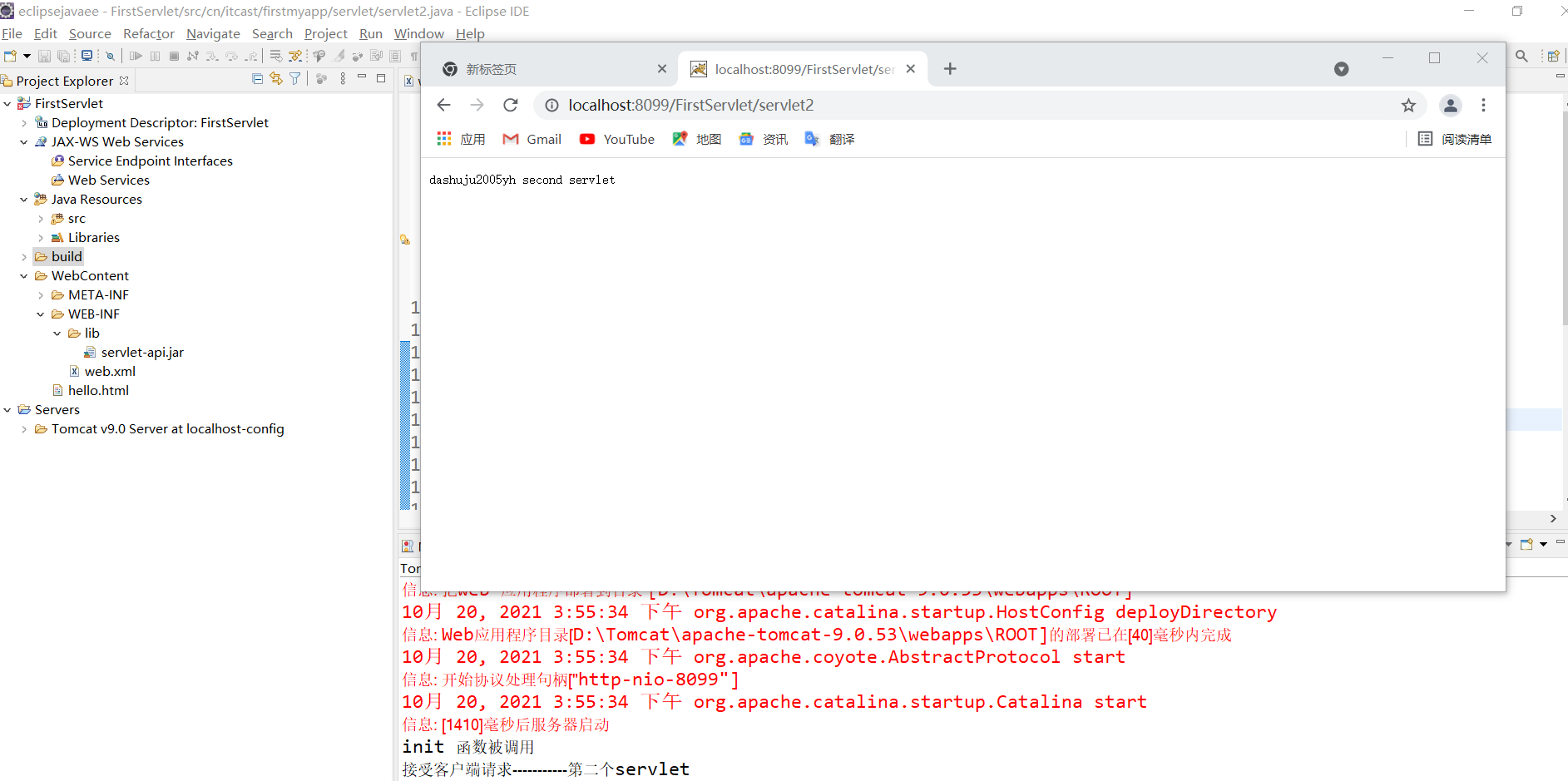Collapse the WEB-INF folder node
This screenshot has width=1568, height=781.
41,314
